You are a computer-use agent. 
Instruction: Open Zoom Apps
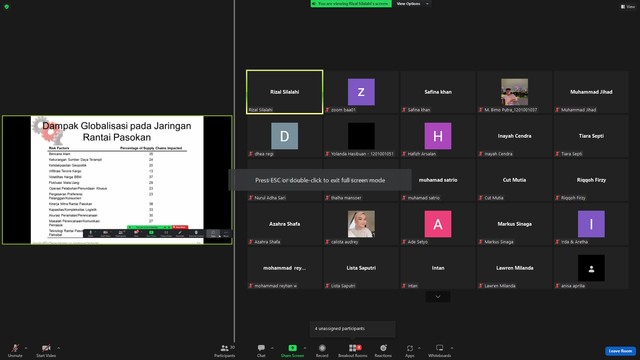pyautogui.click(x=410, y=350)
